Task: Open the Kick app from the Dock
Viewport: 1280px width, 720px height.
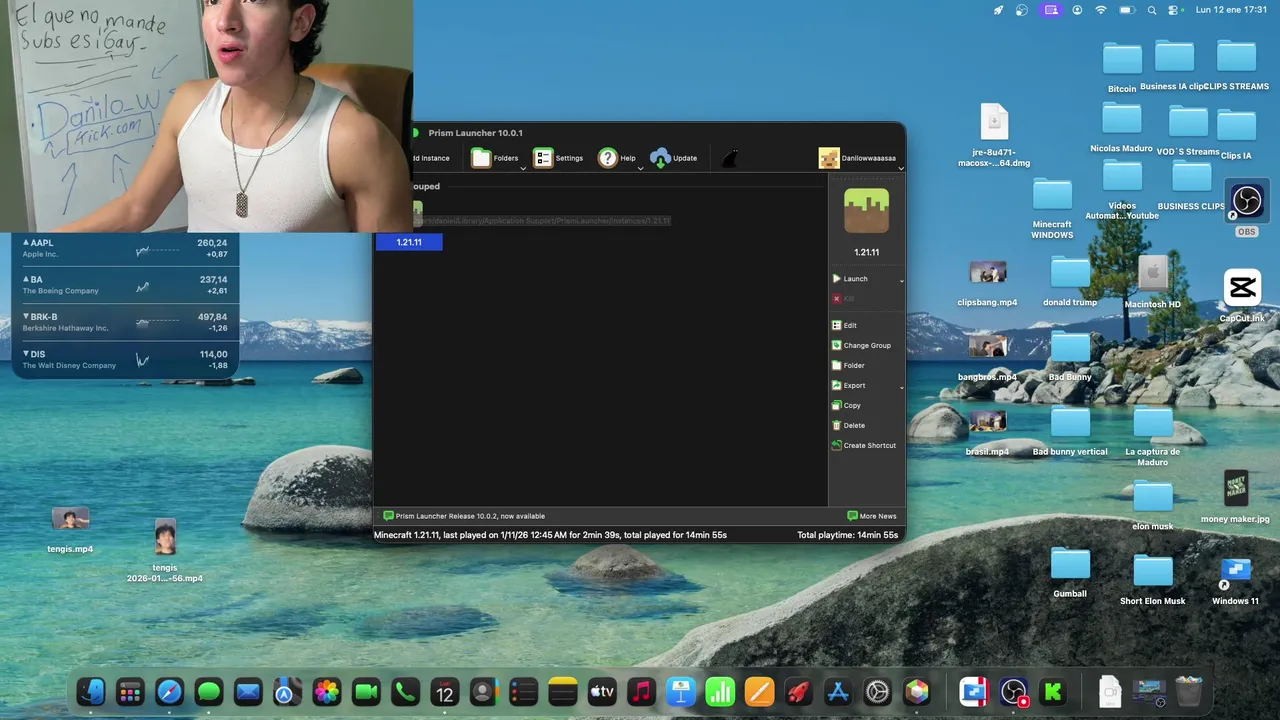Action: click(1053, 692)
